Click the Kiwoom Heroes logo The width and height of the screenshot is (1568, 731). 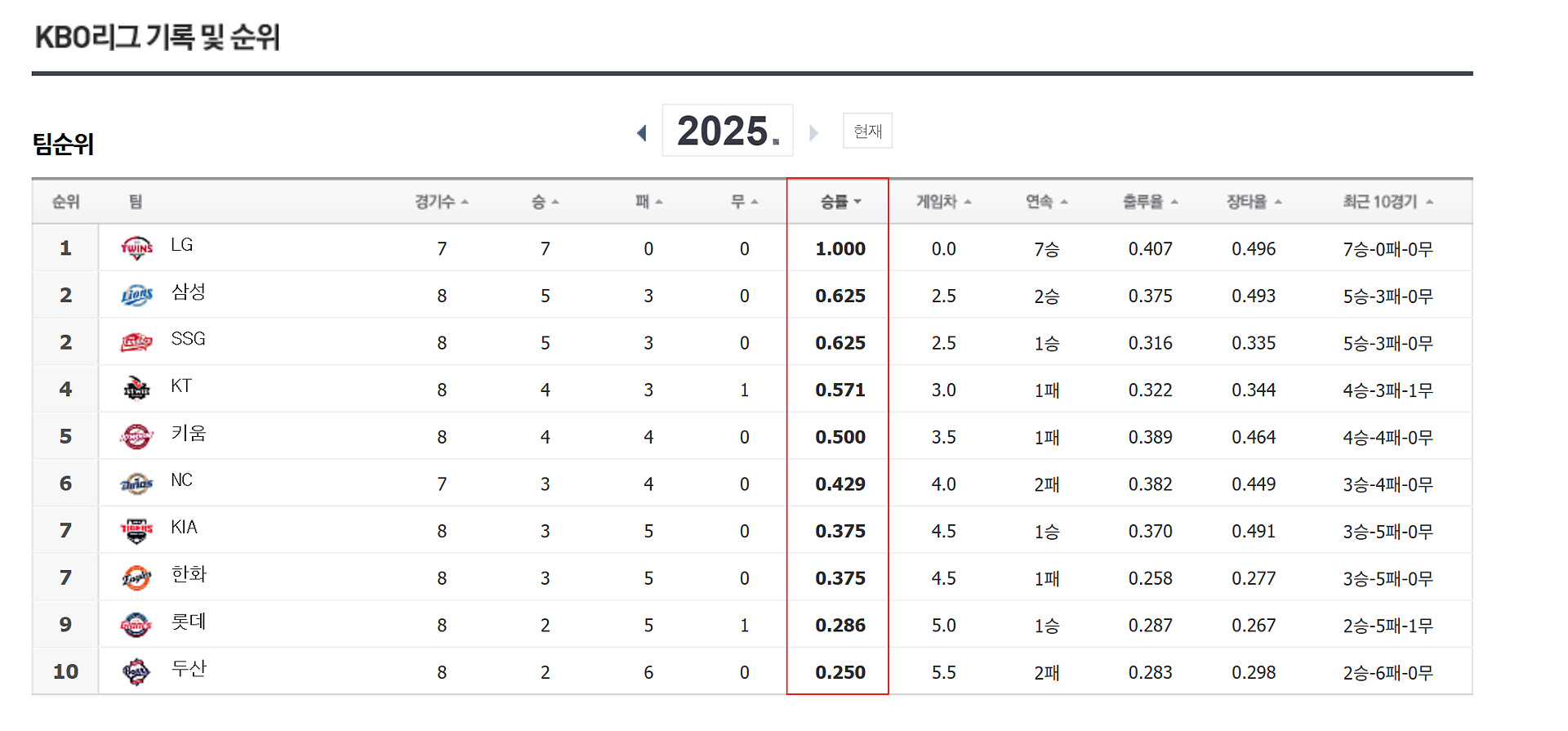136,437
